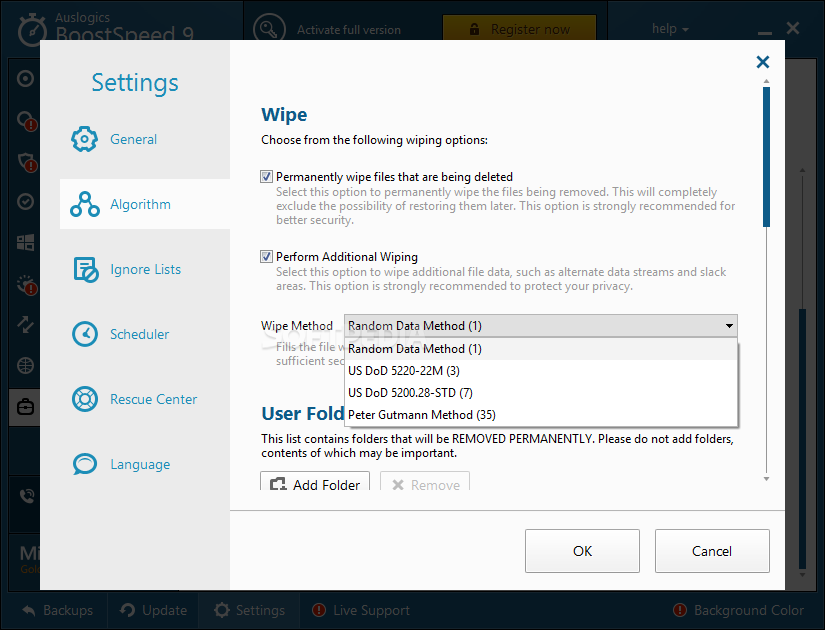Open Ignore Lists icon
The height and width of the screenshot is (630, 825).
pos(85,269)
